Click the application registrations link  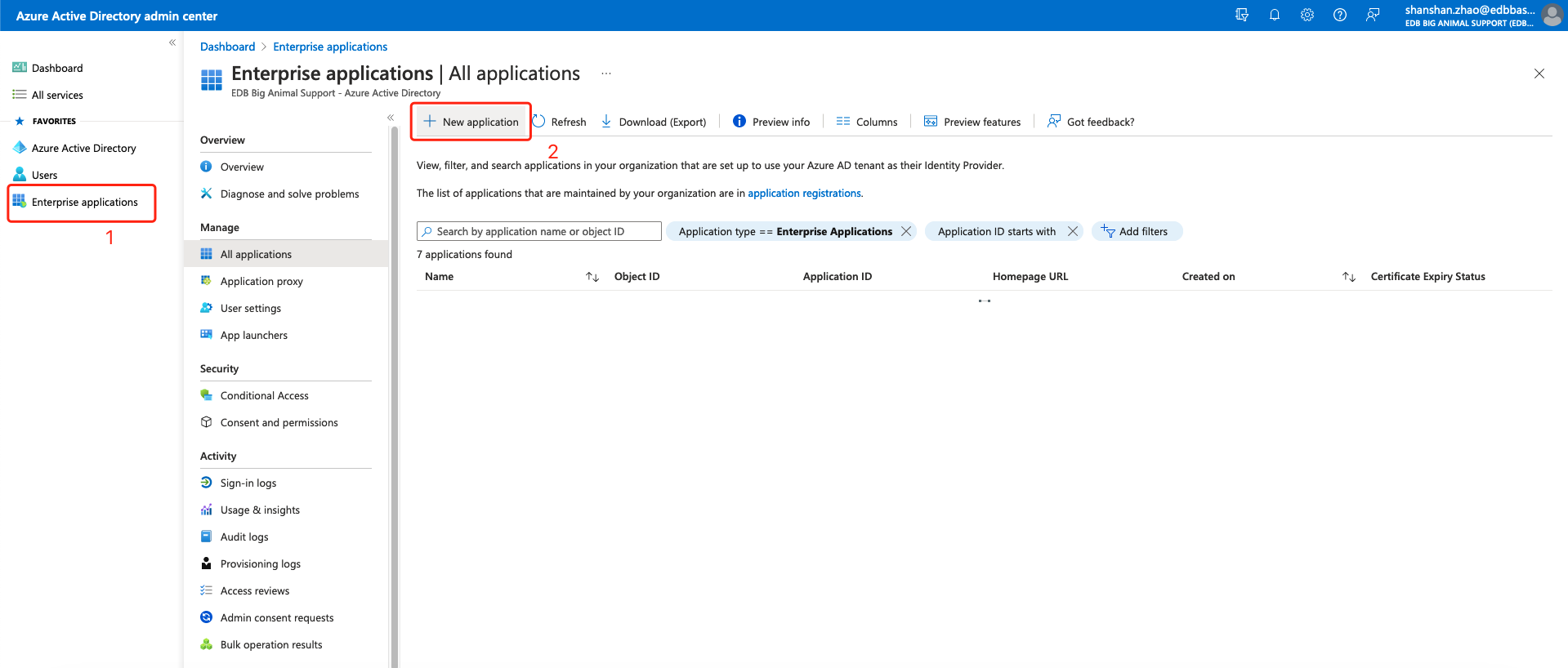click(x=804, y=193)
